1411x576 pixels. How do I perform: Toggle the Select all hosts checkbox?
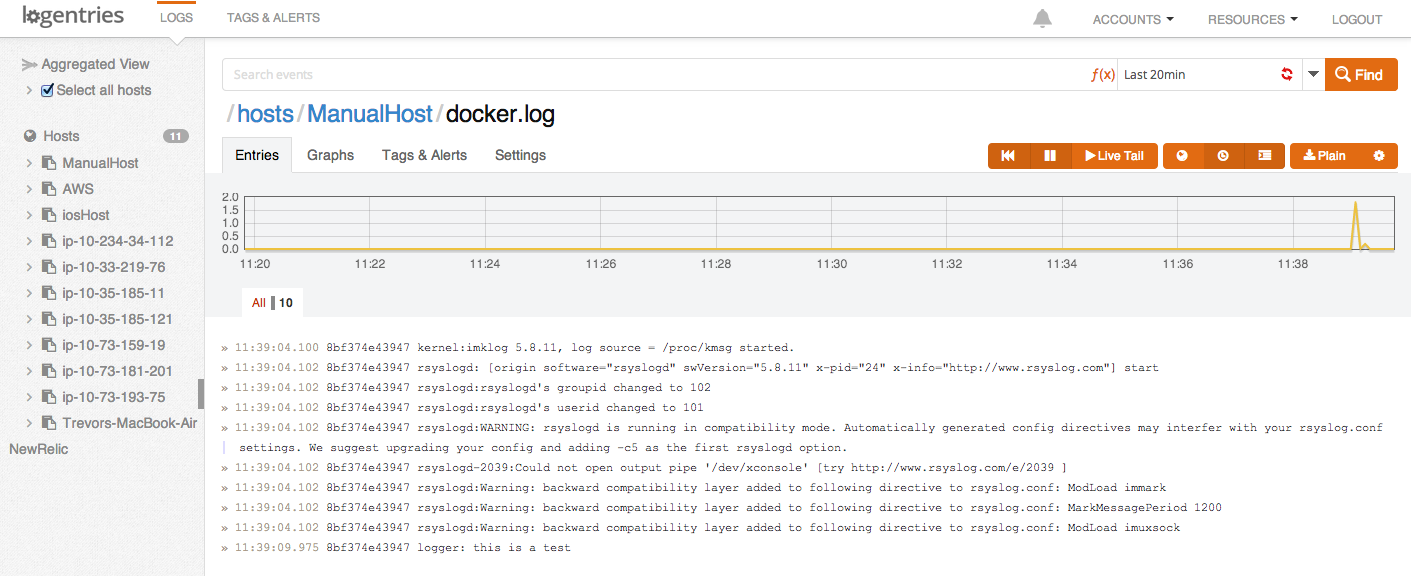[x=47, y=90]
